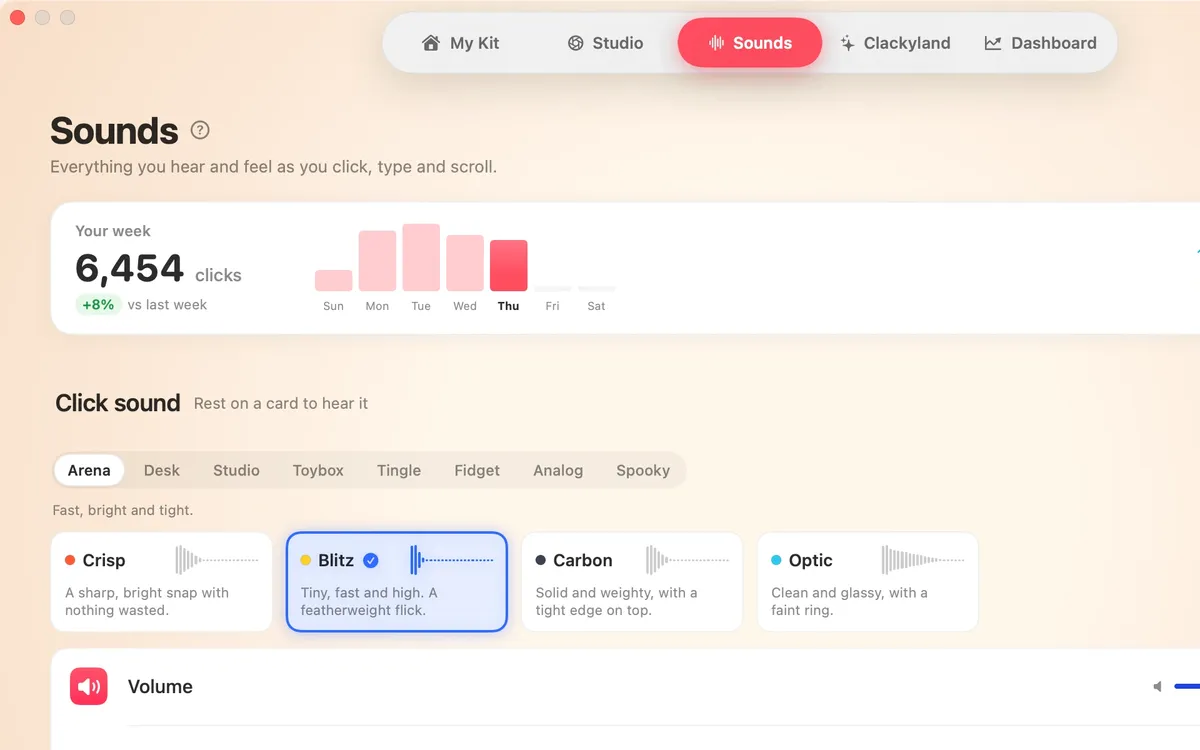Select the Crisp click sound card
The image size is (1200, 750).
click(x=162, y=582)
